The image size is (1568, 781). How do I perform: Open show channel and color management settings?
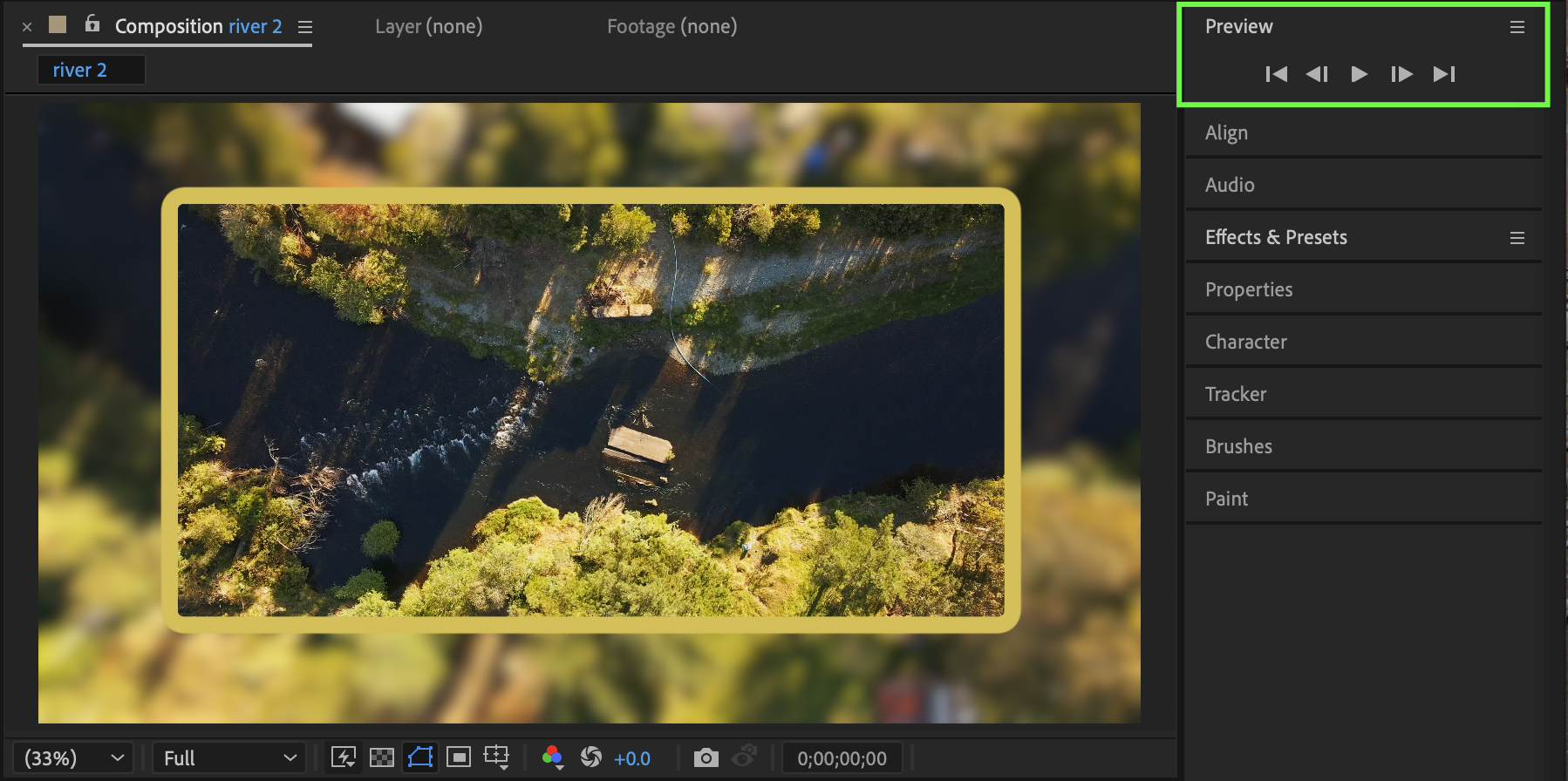tap(552, 757)
